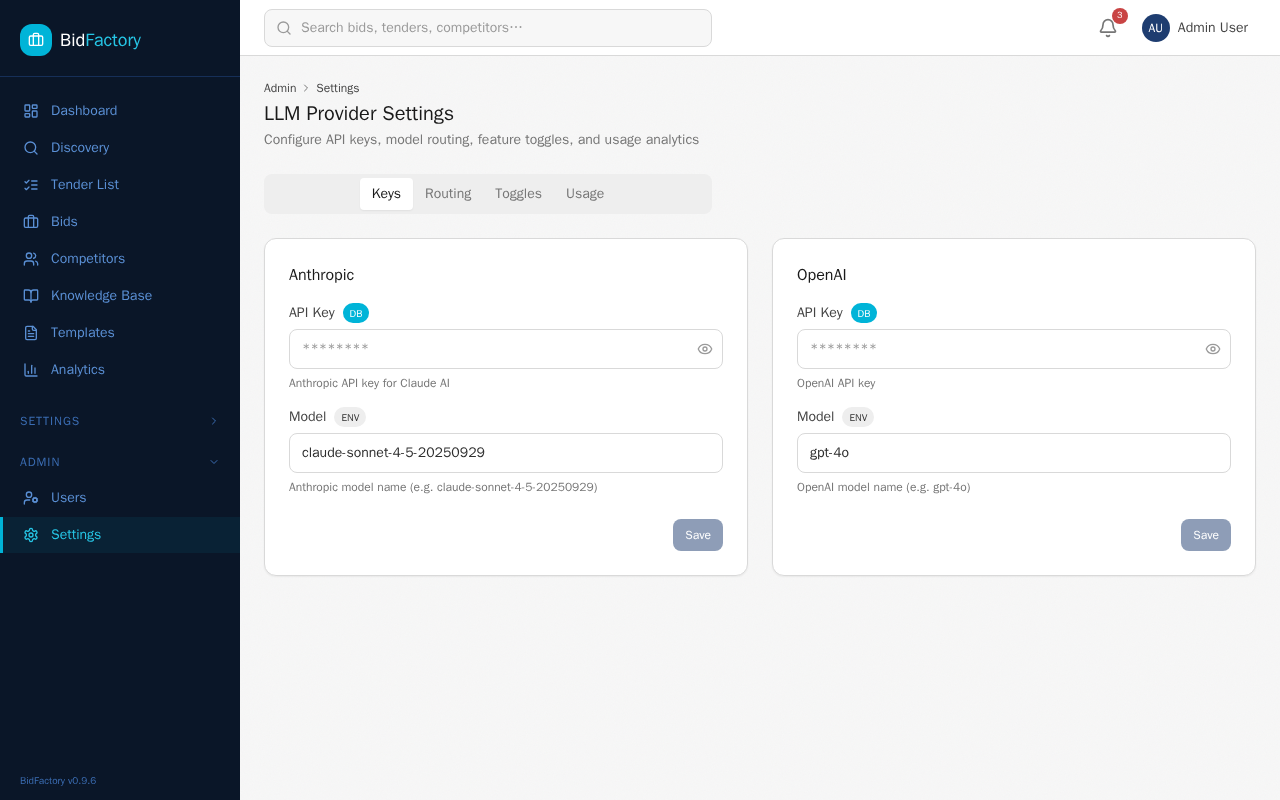The height and width of the screenshot is (800, 1280).
Task: Click the OpenAI API Key input field
Action: click(x=1014, y=349)
